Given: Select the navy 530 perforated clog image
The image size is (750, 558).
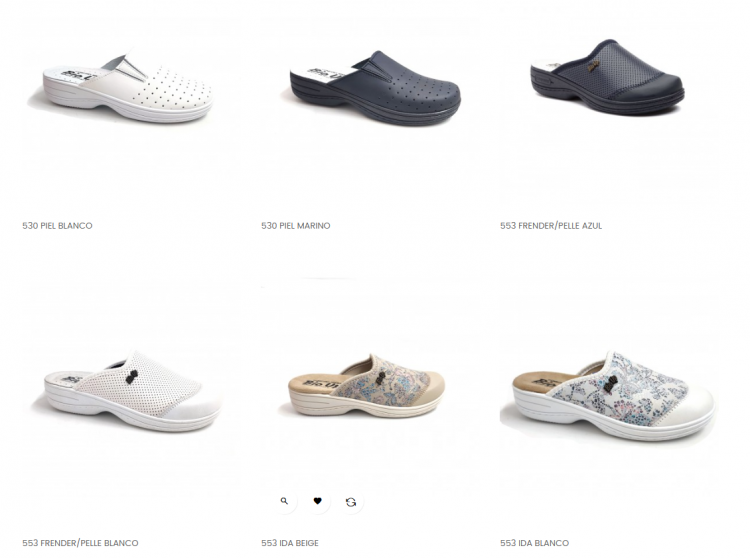Looking at the screenshot, I should tap(375, 88).
